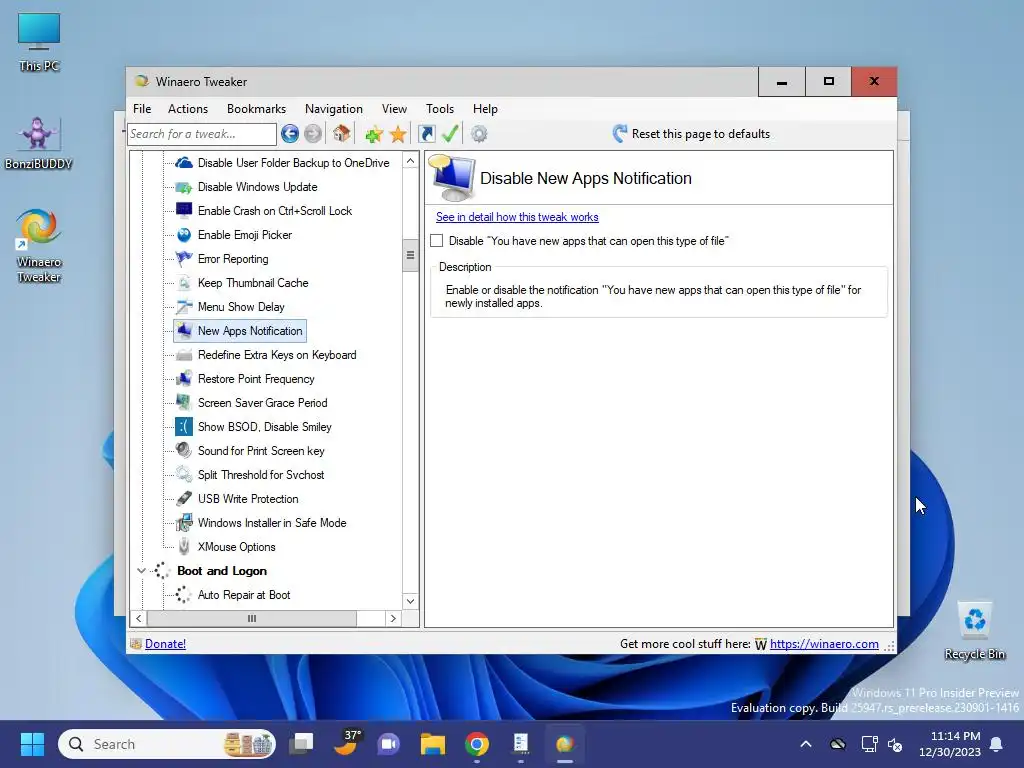
Task: Select Screen Saver Grace Period item
Action: pos(263,403)
